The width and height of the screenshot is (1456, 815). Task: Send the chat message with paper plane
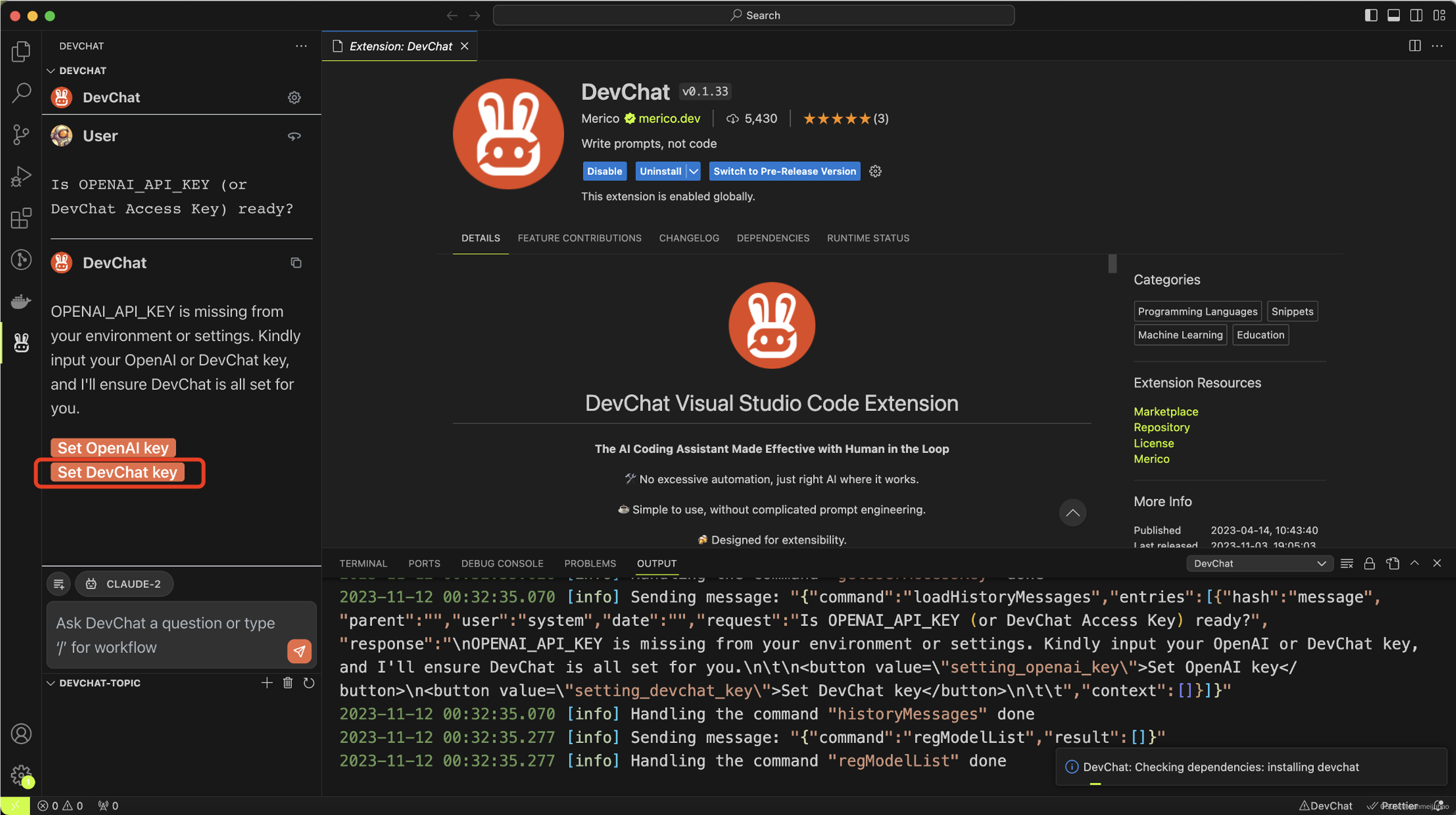300,651
